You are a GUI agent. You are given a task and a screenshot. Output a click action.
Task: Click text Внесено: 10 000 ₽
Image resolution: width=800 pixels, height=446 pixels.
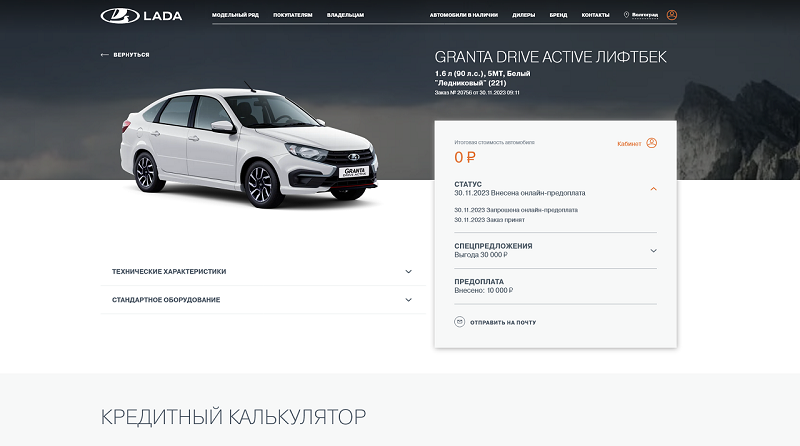tap(484, 290)
